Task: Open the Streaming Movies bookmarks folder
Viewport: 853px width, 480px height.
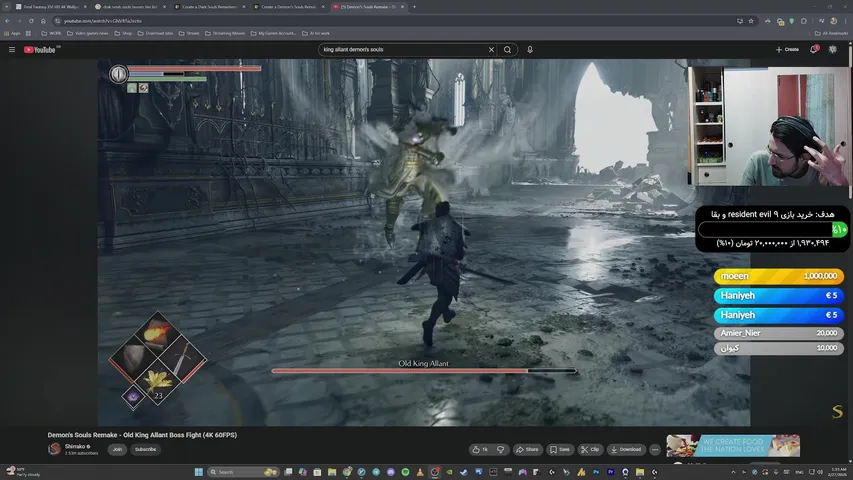Action: coord(225,33)
